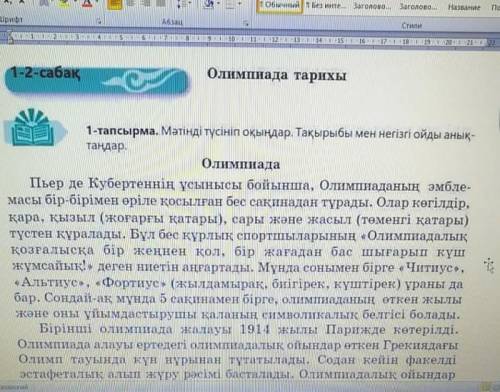Click the word «Читиус» in the paragraph

(431, 268)
